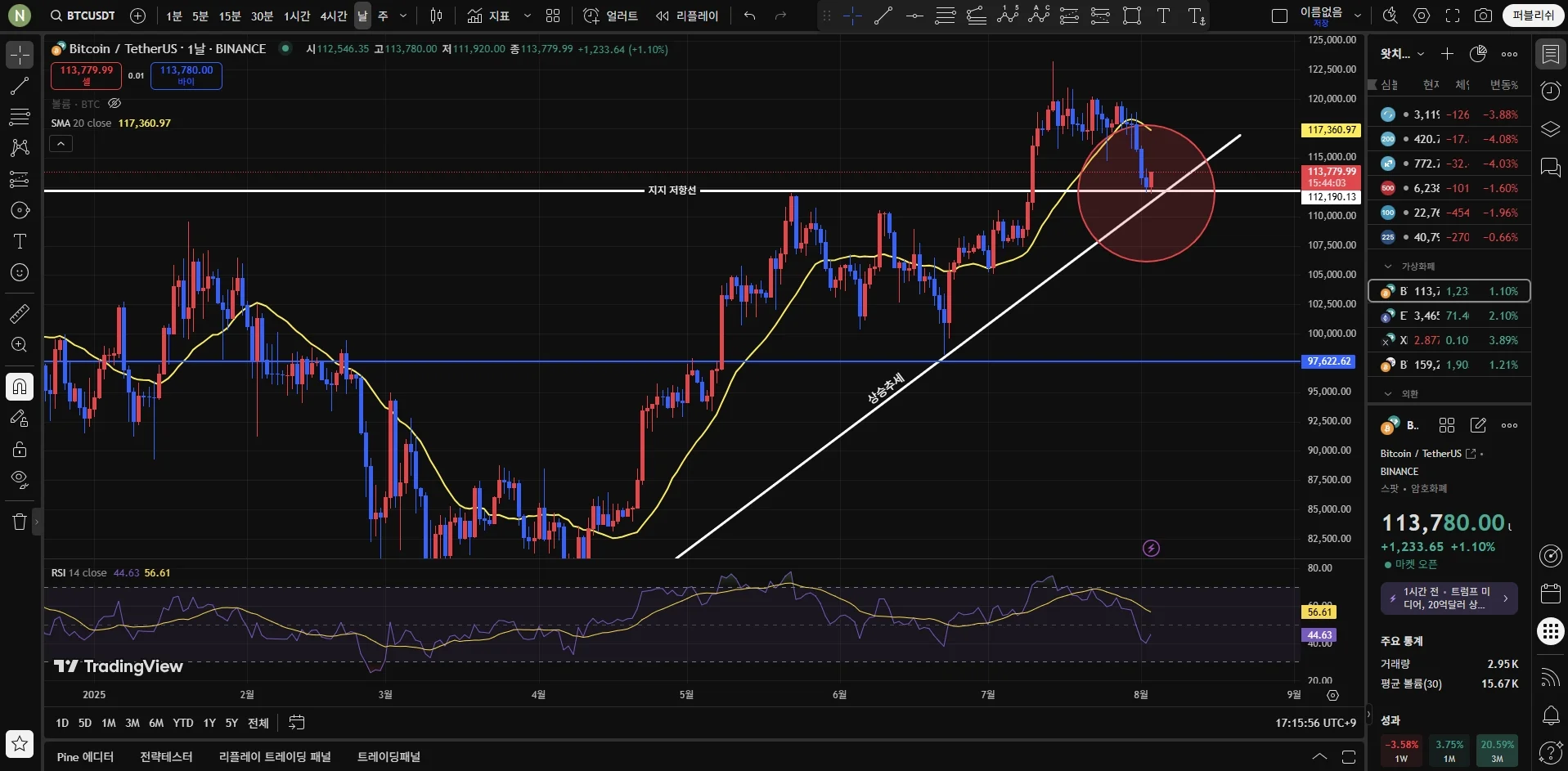Open the Trump Media news headline

point(1449,598)
